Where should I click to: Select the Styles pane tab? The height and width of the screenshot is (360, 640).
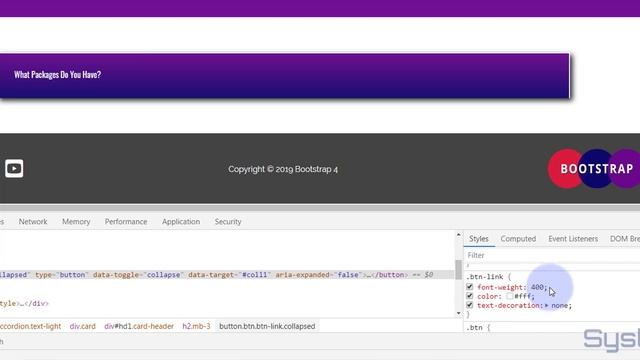pyautogui.click(x=479, y=239)
